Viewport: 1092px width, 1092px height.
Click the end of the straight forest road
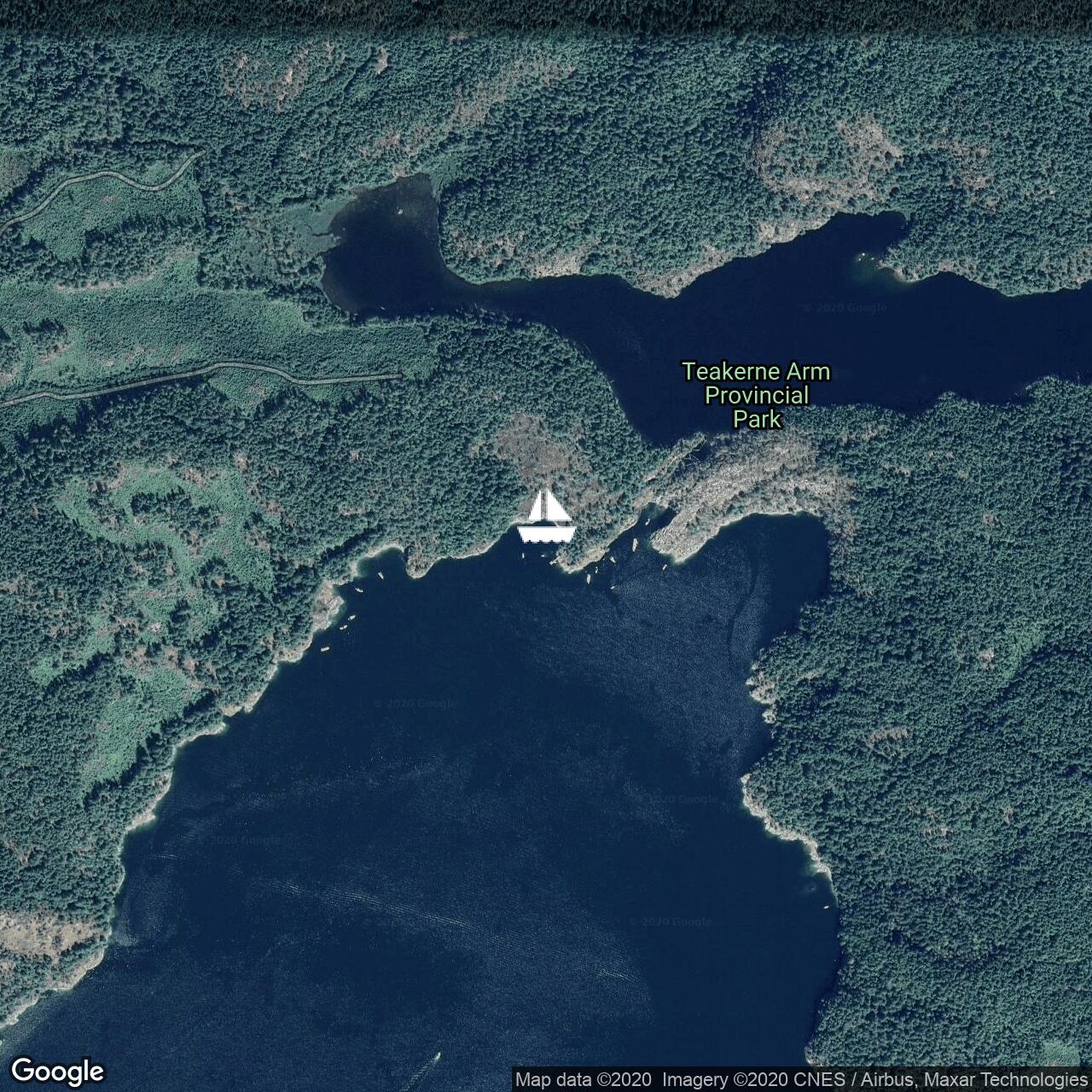click(x=398, y=375)
